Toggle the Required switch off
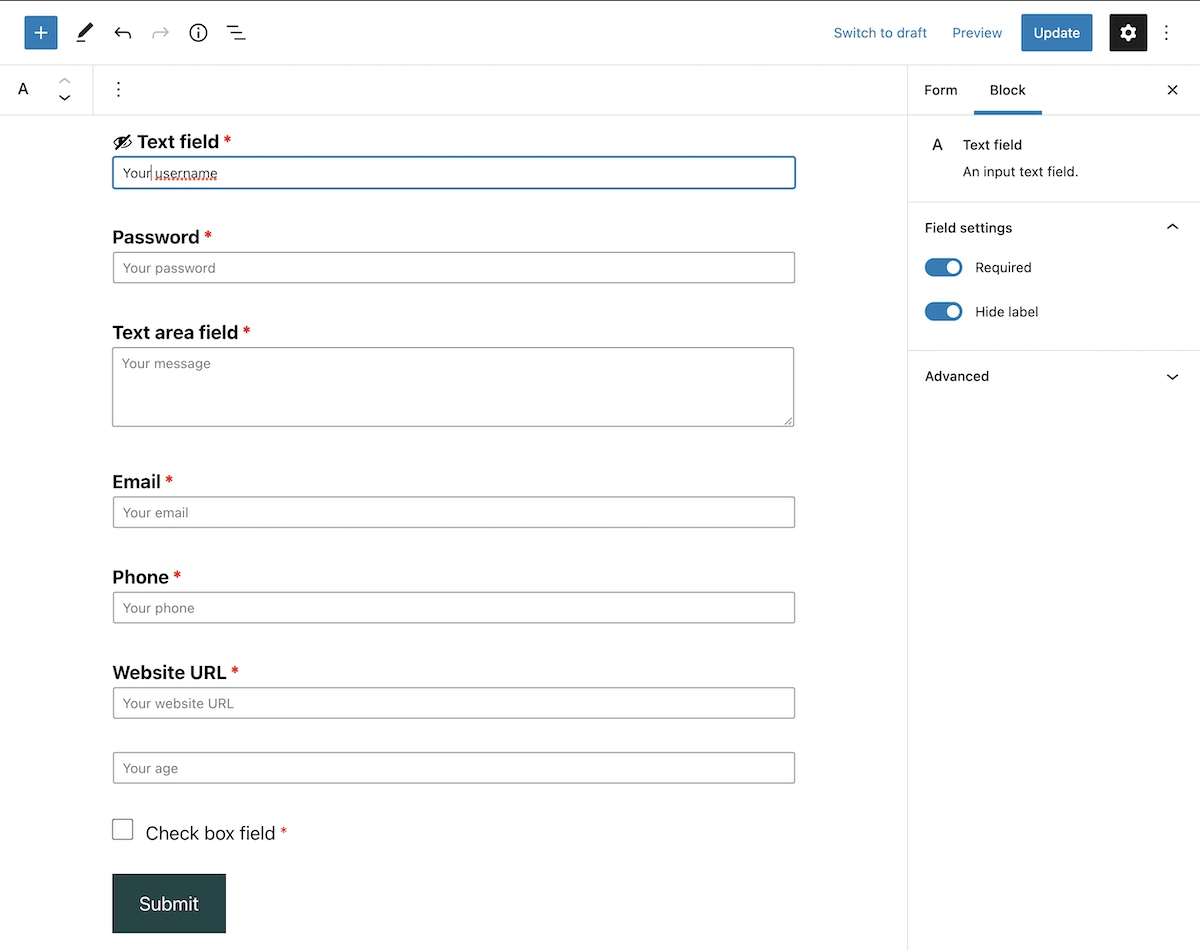 pos(943,267)
